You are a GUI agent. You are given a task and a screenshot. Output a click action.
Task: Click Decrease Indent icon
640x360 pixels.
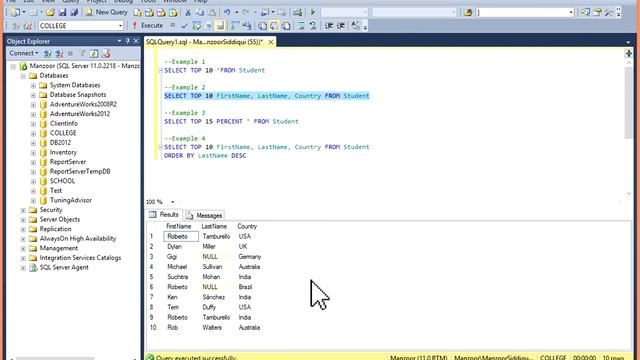pyautogui.click(x=329, y=26)
